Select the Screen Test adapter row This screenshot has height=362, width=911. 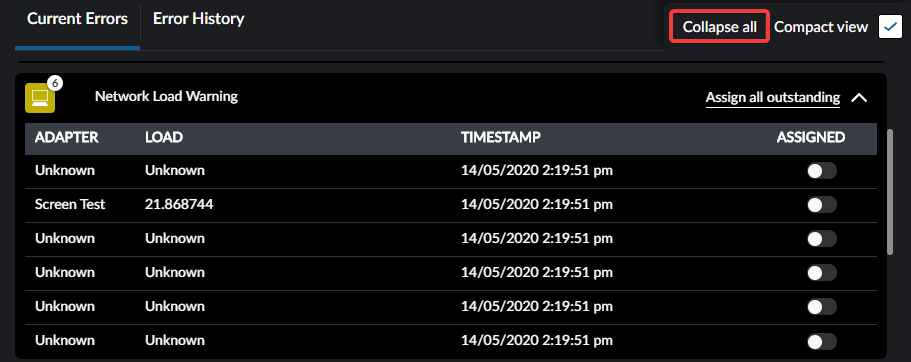(451, 205)
